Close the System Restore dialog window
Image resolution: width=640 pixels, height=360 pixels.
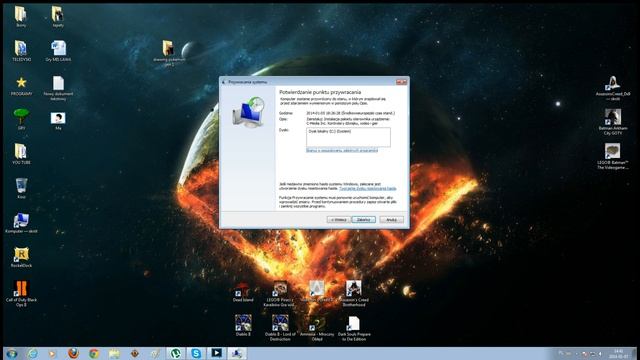click(x=401, y=82)
